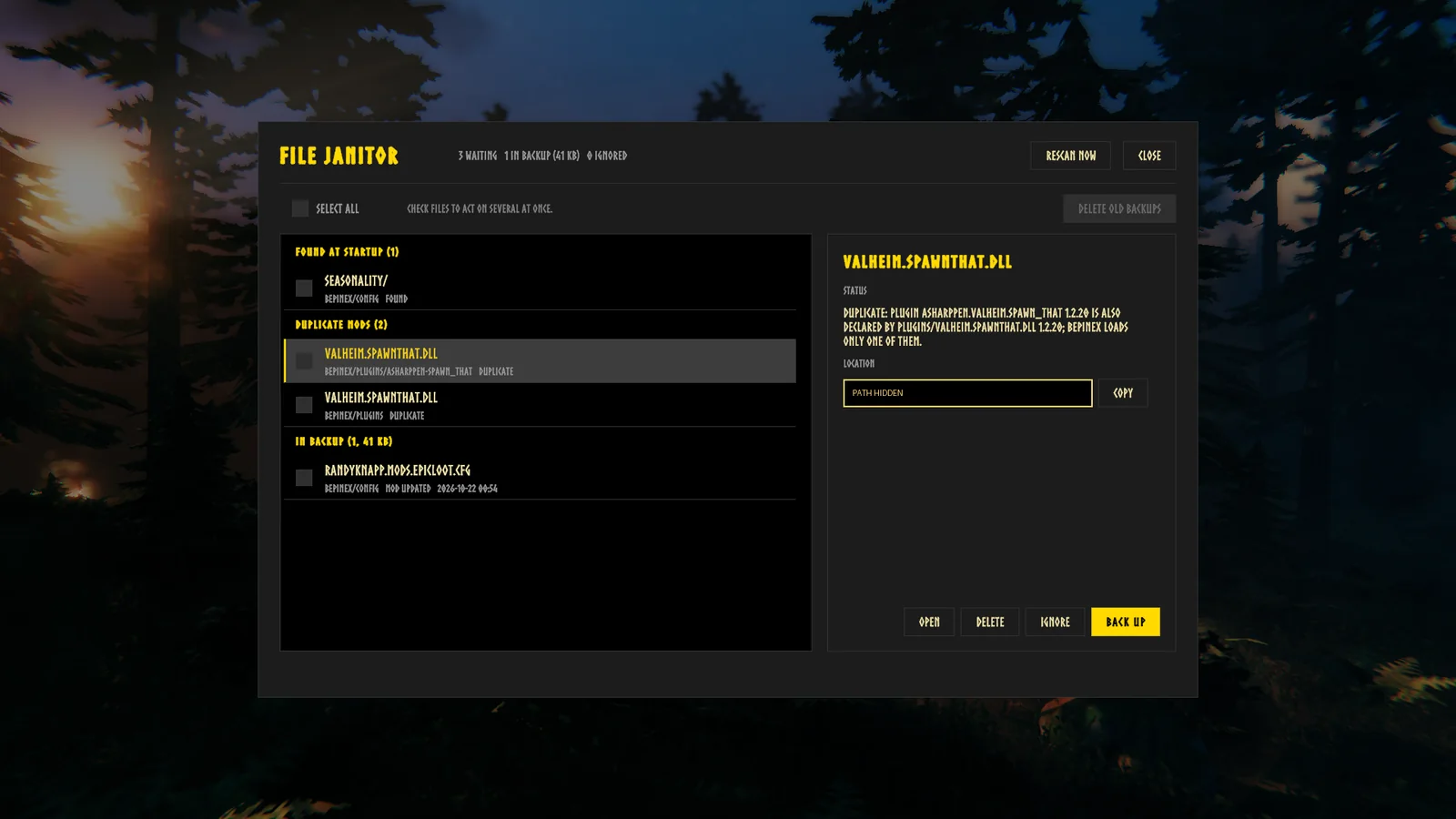
Task: Ignore the selected duplicate file
Action: click(x=1055, y=622)
